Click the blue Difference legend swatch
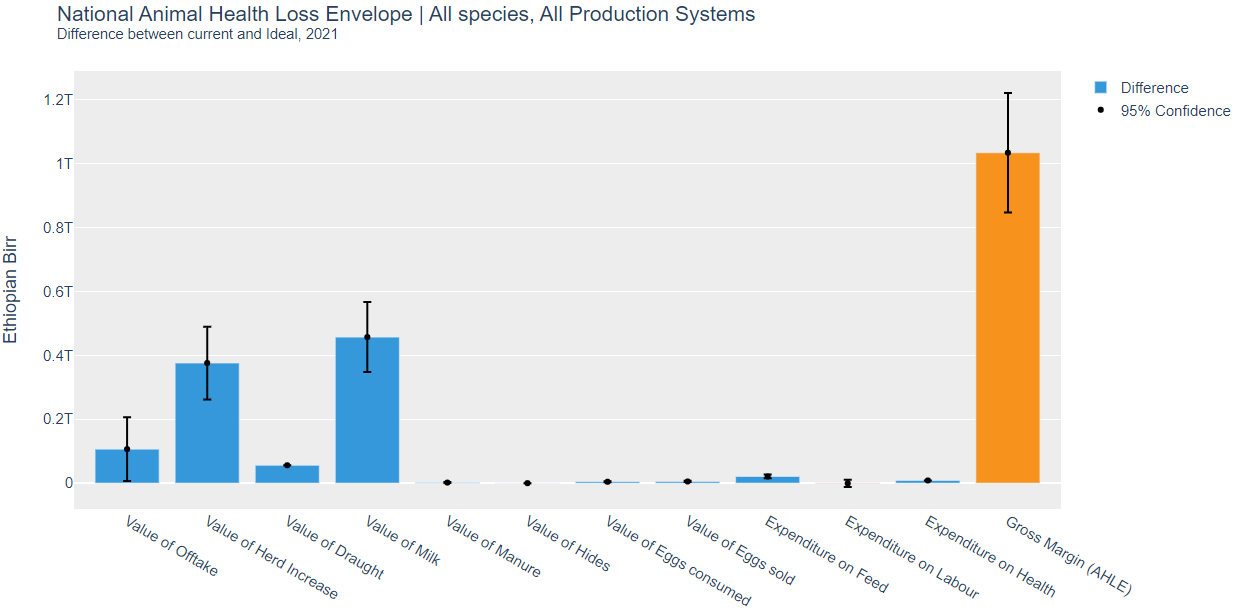The width and height of the screenshot is (1234, 612). click(x=1101, y=87)
